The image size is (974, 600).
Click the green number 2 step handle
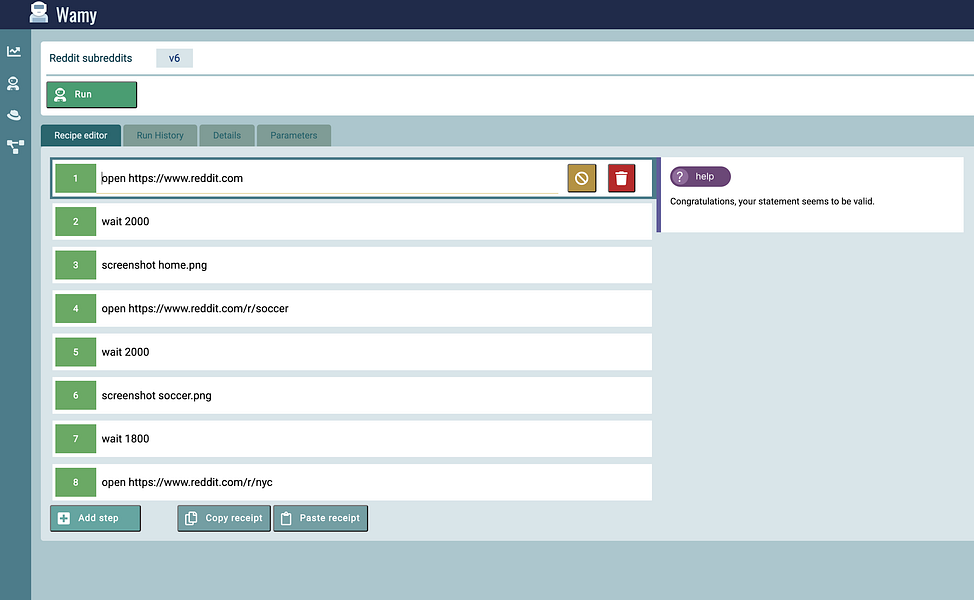(76, 222)
